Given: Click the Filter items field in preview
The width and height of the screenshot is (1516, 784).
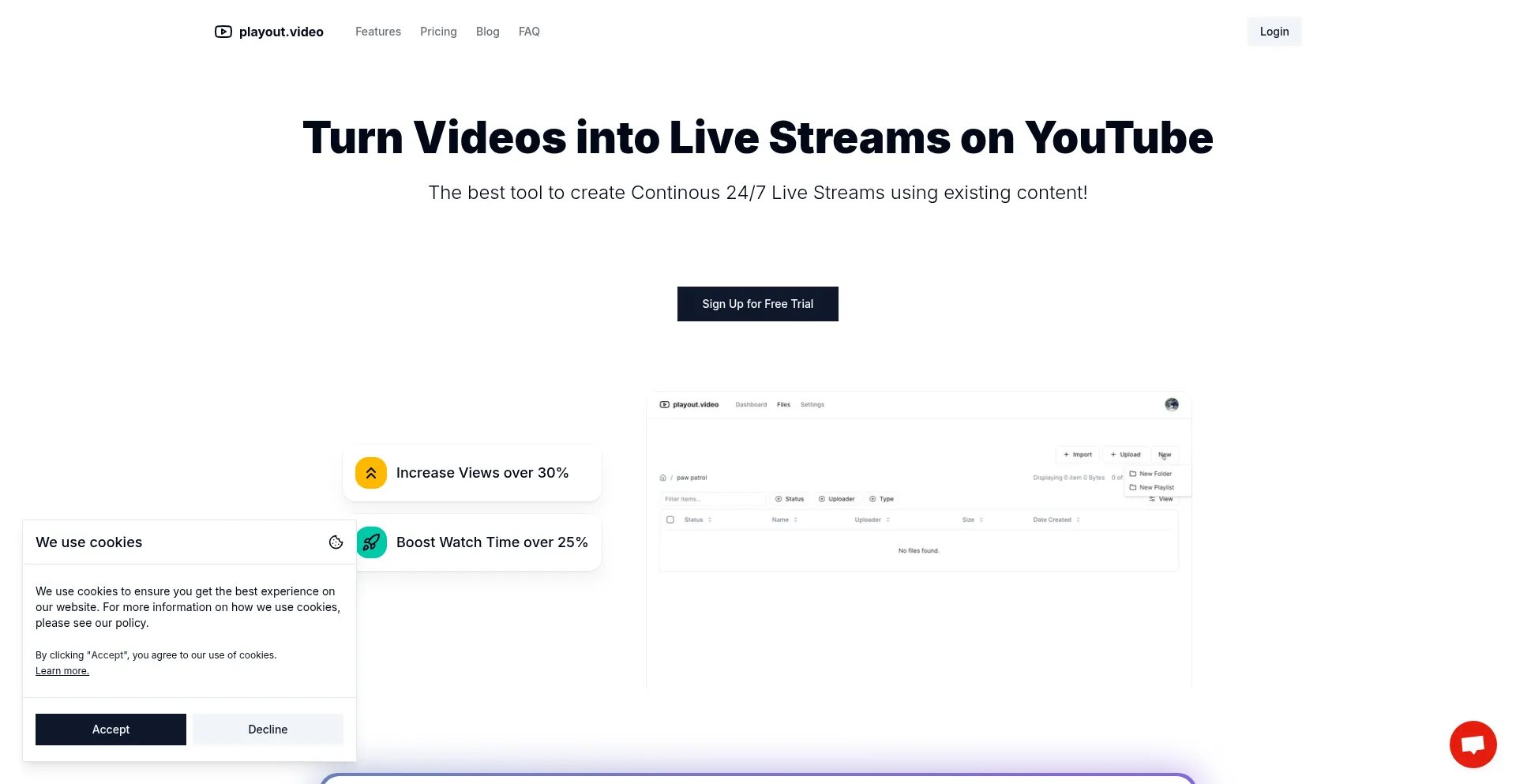Looking at the screenshot, I should click(712, 499).
